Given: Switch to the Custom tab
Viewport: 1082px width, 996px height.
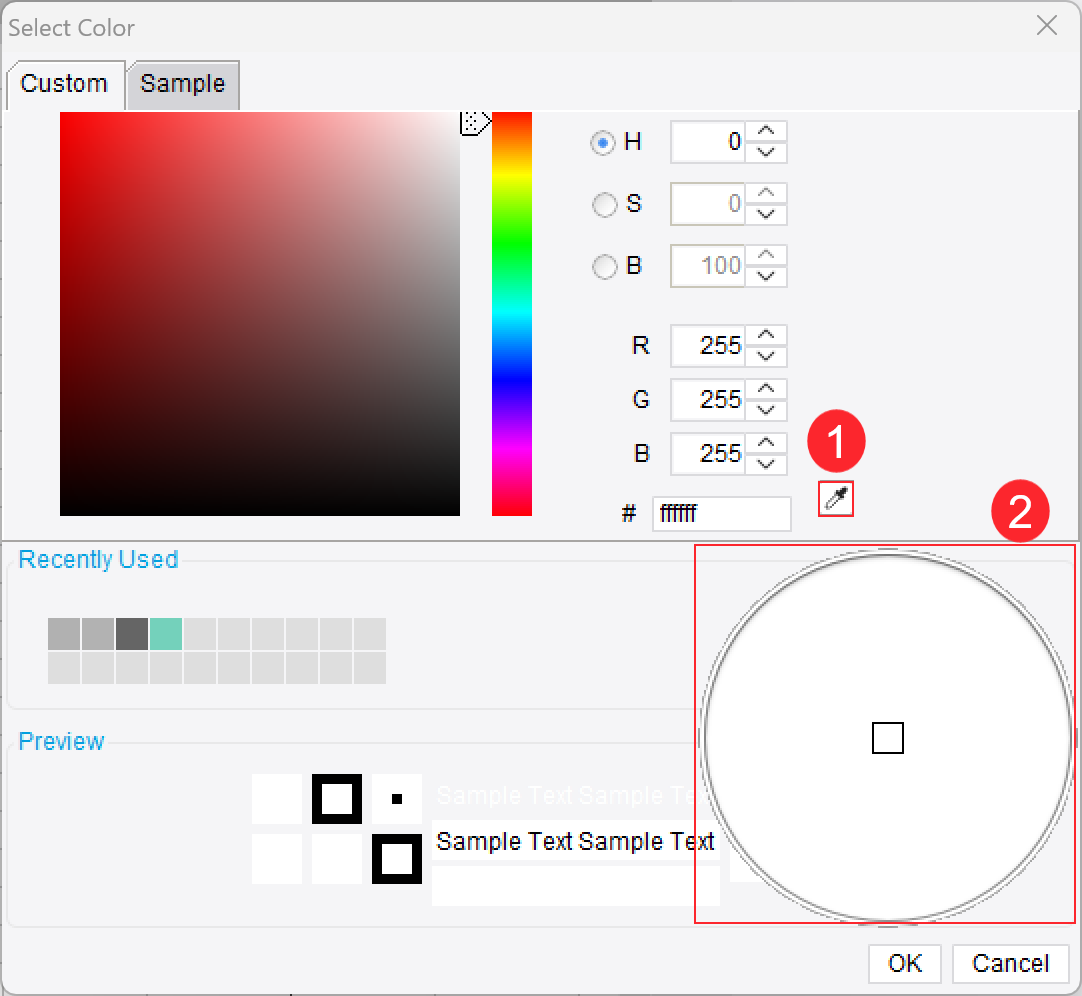Looking at the screenshot, I should pyautogui.click(x=64, y=84).
